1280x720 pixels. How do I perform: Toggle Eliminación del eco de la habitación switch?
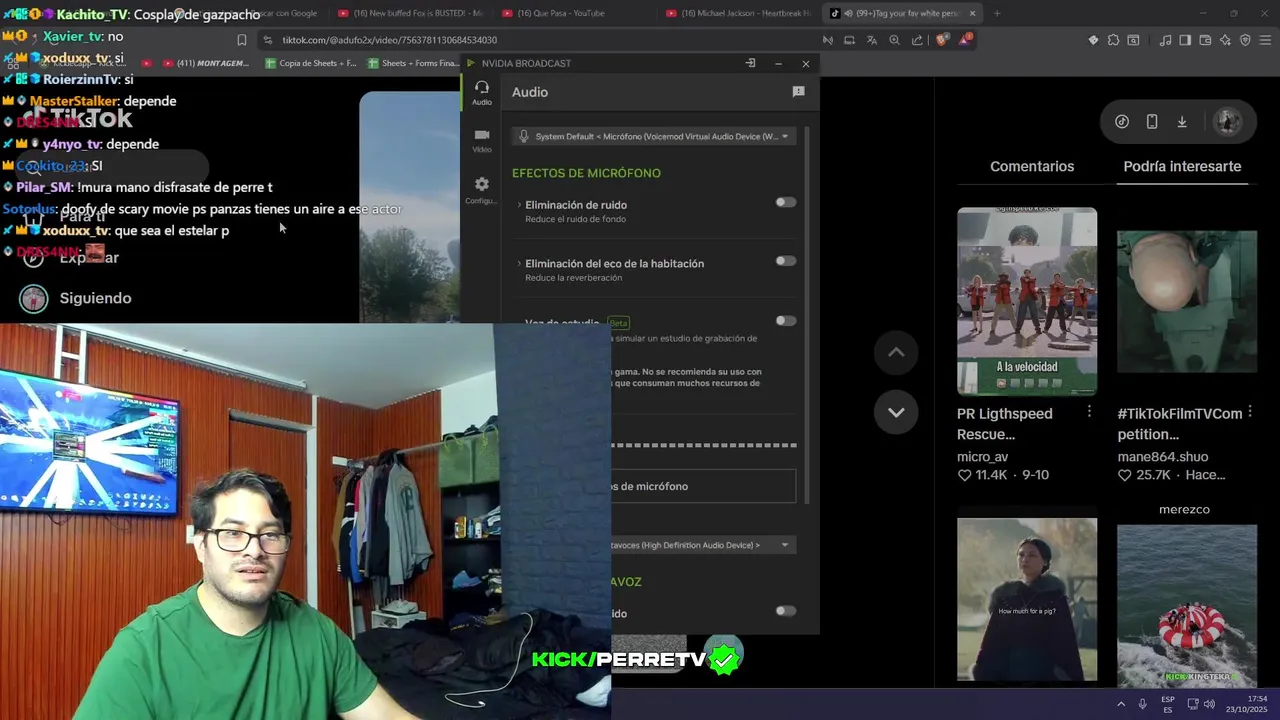(x=786, y=261)
